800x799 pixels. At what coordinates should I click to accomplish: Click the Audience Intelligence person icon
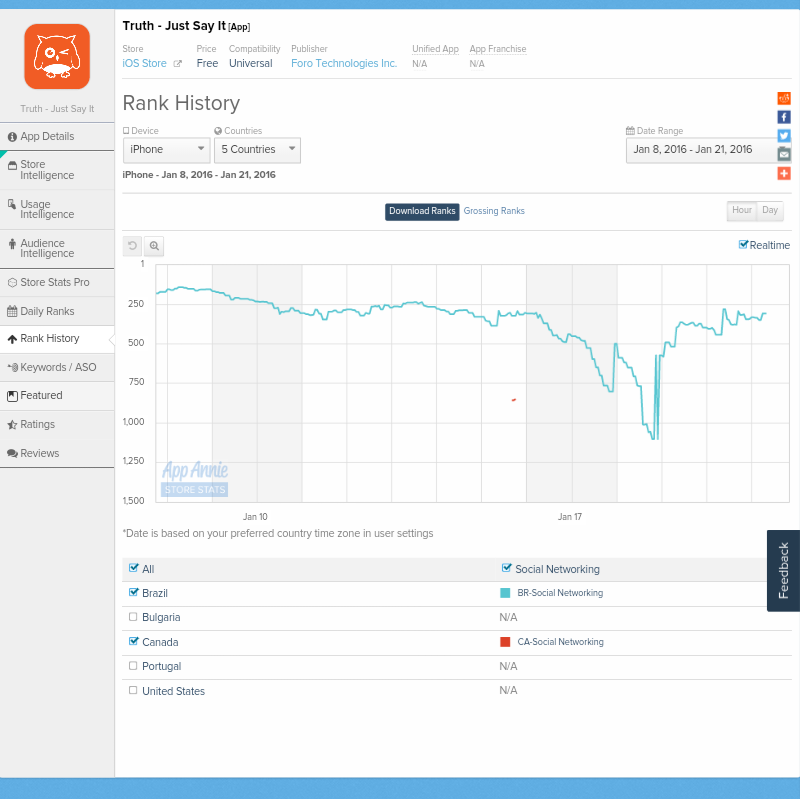pos(12,243)
